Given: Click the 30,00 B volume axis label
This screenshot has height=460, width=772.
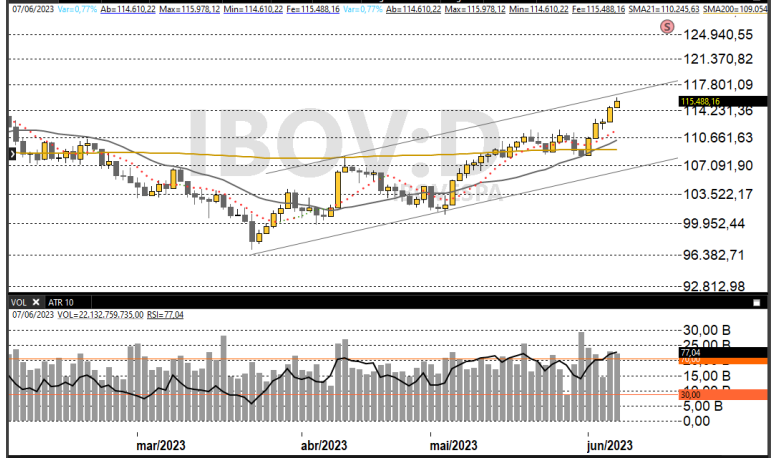Looking at the screenshot, I should pyautogui.click(x=707, y=330).
